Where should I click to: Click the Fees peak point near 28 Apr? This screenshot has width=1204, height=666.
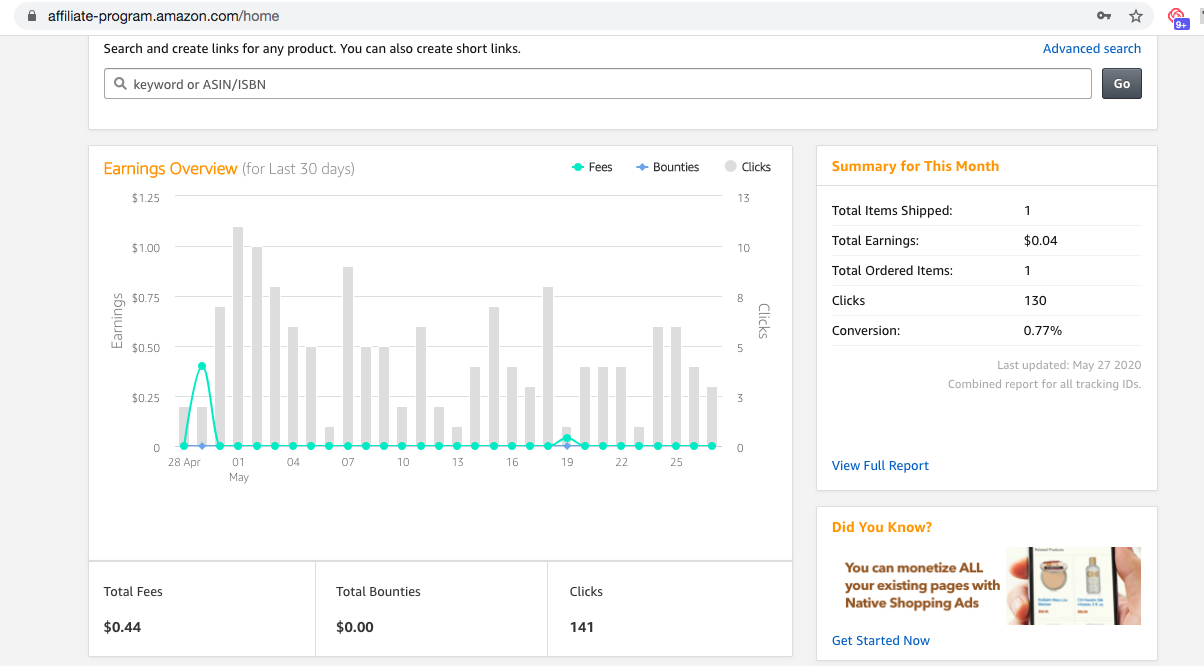[x=202, y=366]
